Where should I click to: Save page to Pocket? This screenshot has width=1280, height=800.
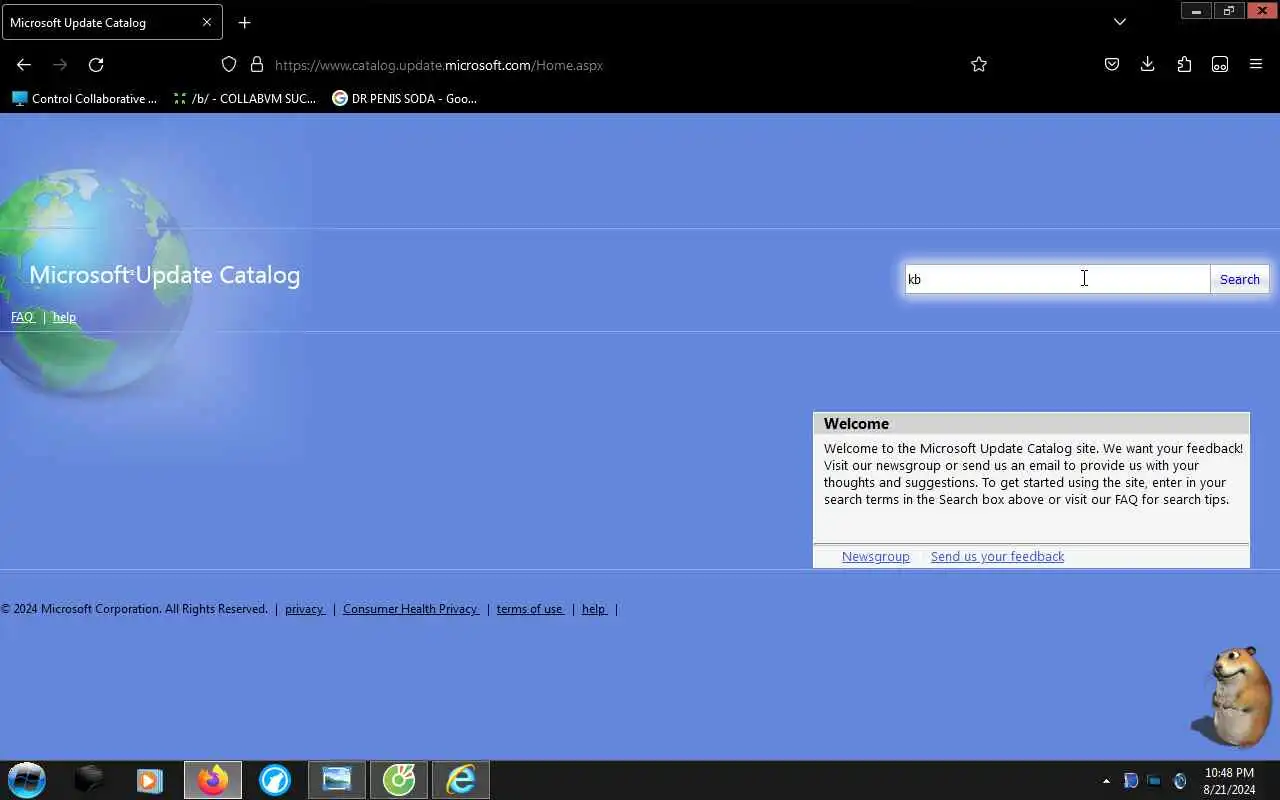tap(1112, 64)
